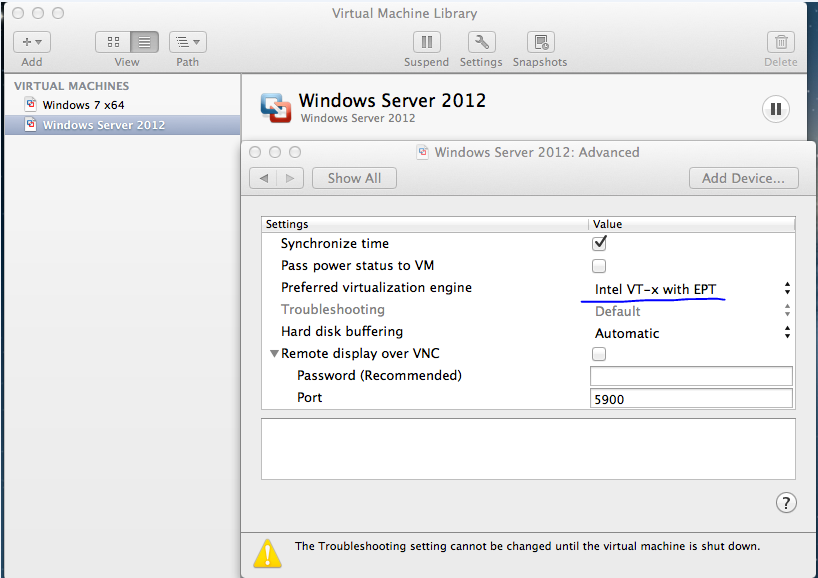818x578 pixels.
Task: Go forward in the settings window
Action: 290,178
